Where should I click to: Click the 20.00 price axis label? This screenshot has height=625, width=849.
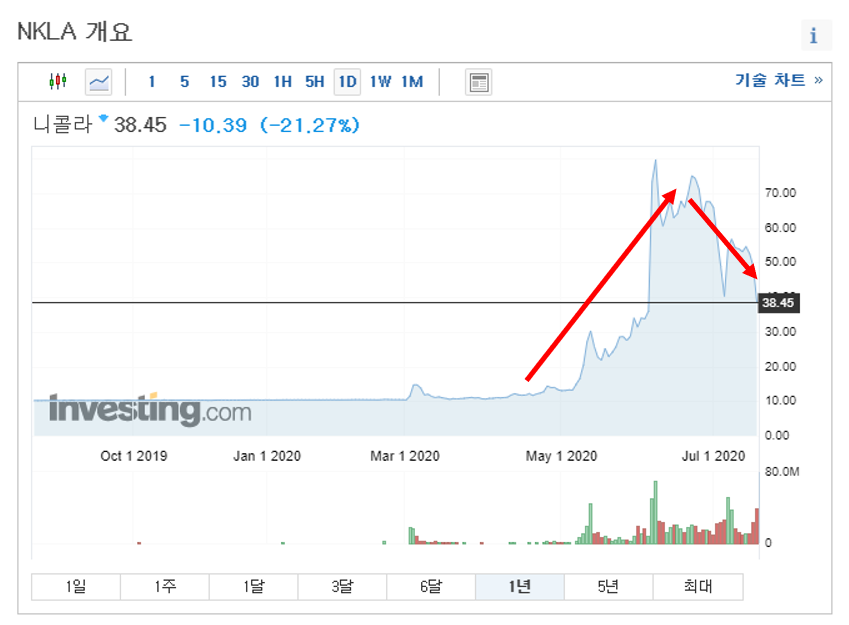(780, 367)
